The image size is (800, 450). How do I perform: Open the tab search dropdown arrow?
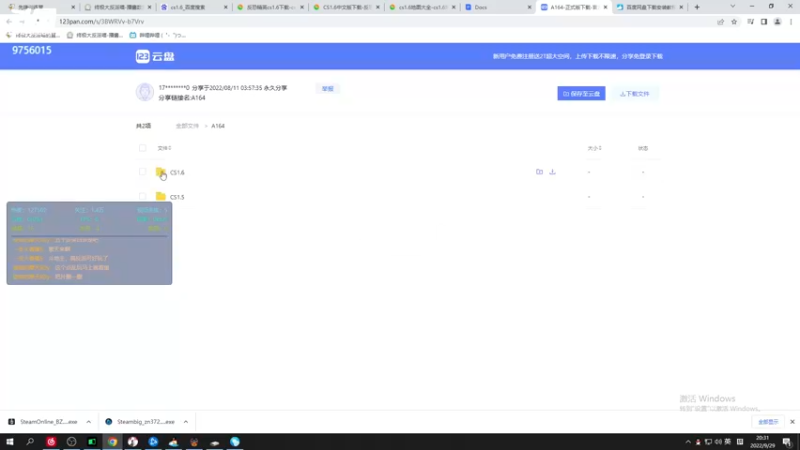733,7
